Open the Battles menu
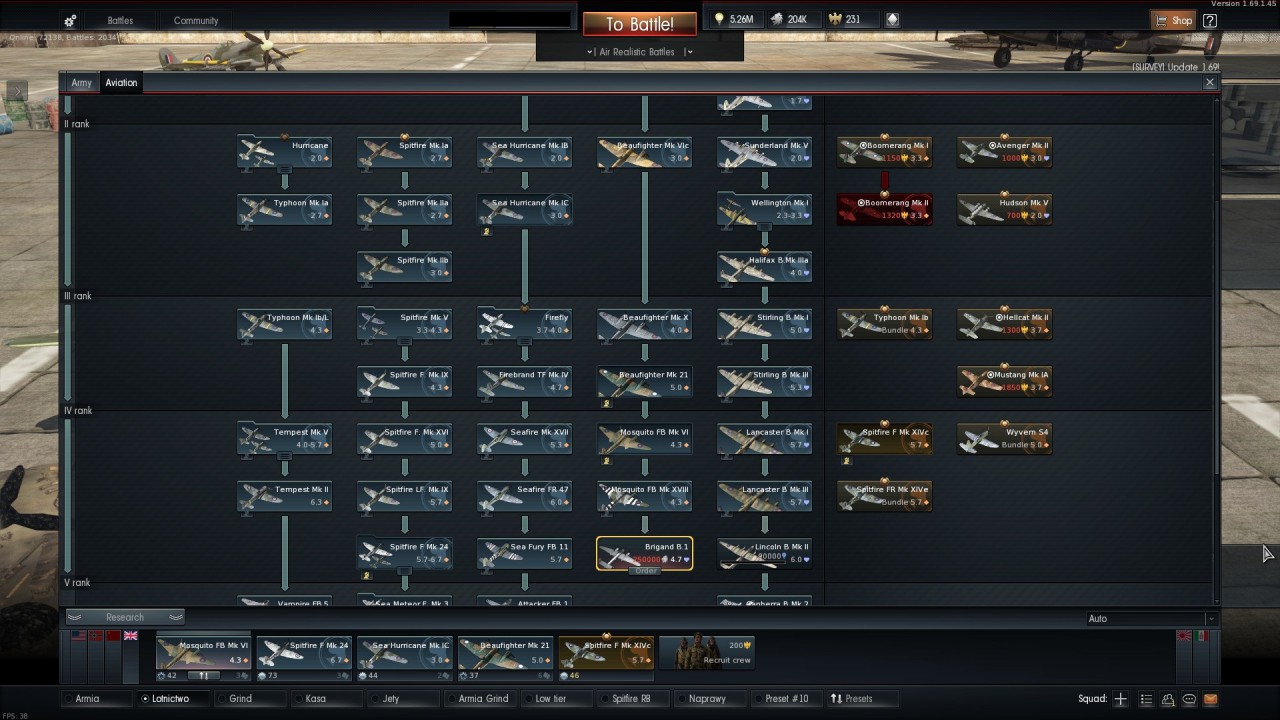The width and height of the screenshot is (1280, 720). pos(120,20)
